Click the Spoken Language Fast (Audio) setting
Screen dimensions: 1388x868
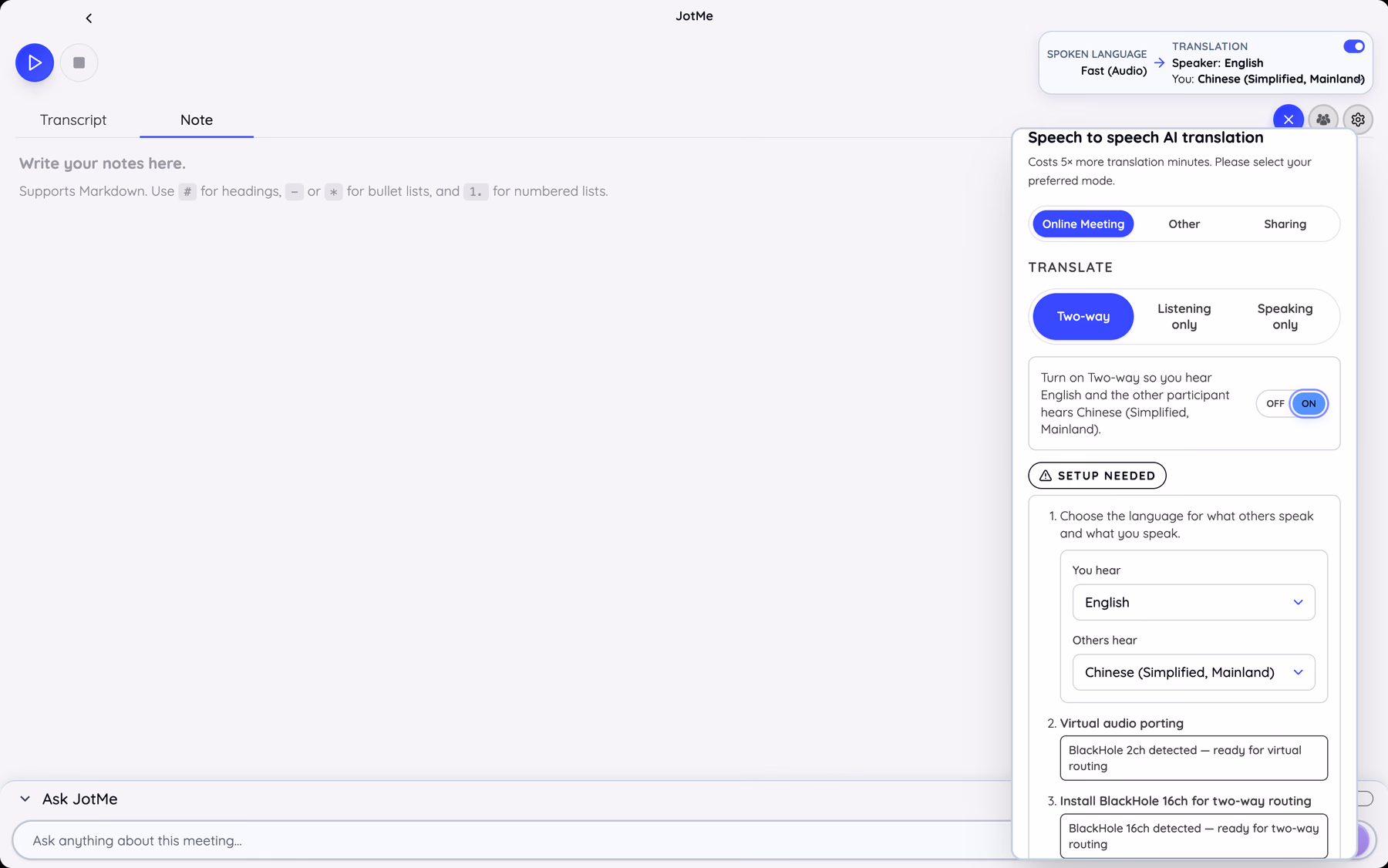tap(1097, 62)
